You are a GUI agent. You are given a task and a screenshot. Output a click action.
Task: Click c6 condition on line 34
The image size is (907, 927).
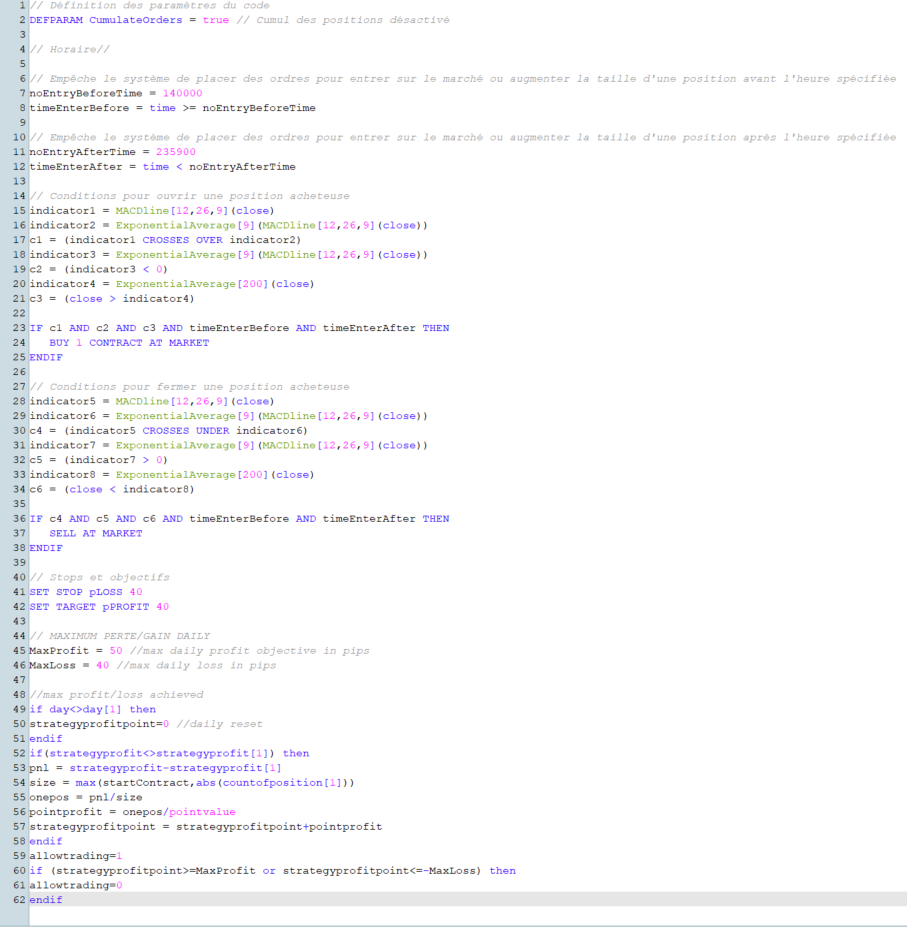(112, 490)
